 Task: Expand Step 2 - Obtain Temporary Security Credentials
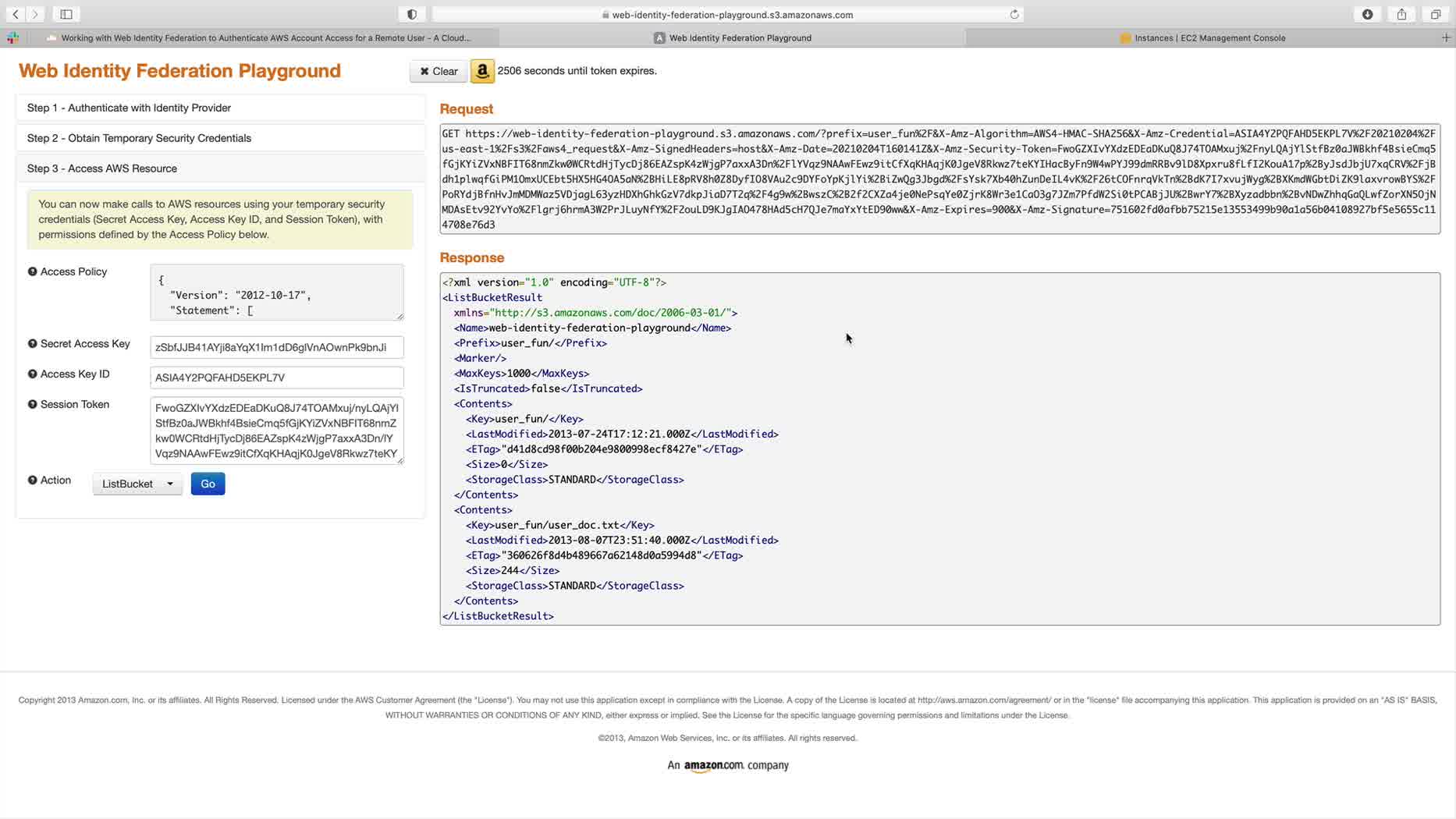pos(220,138)
